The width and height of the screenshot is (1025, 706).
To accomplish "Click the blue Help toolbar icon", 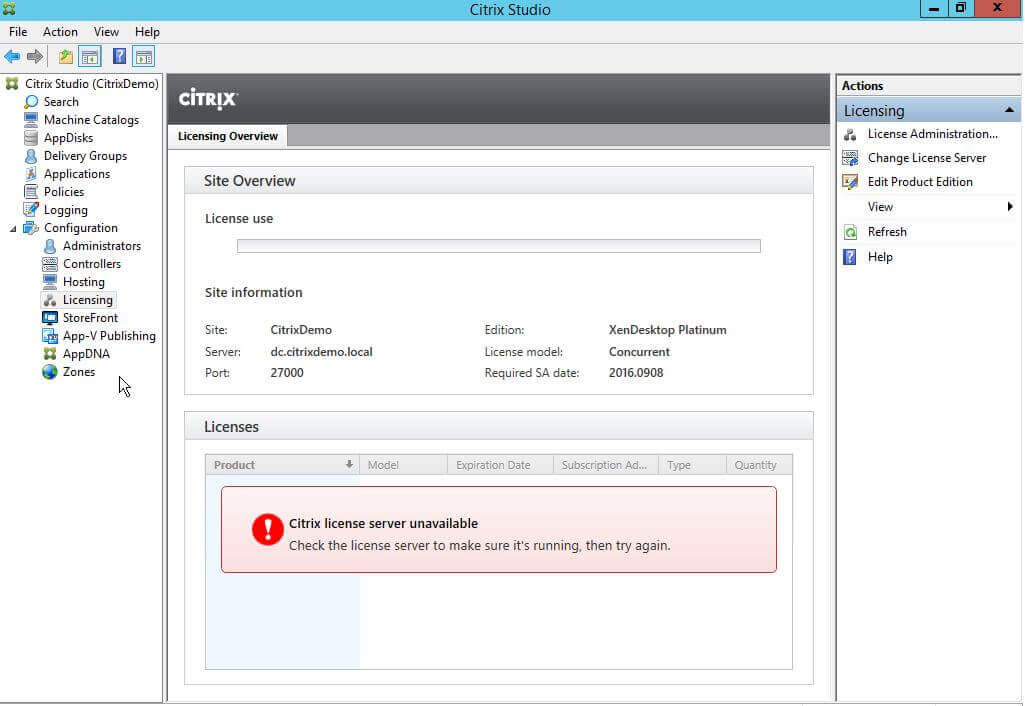I will [x=119, y=56].
